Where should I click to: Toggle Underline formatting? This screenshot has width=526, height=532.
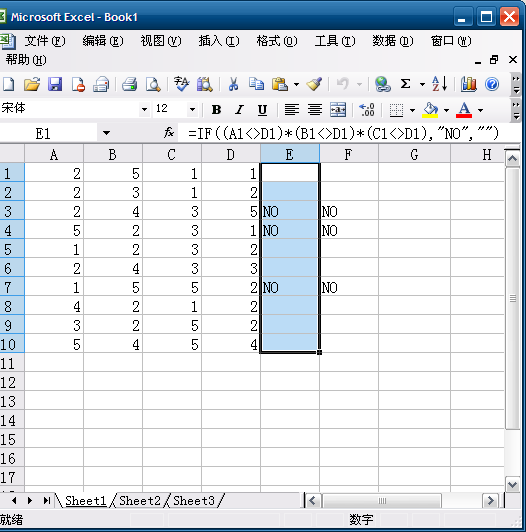click(x=262, y=110)
